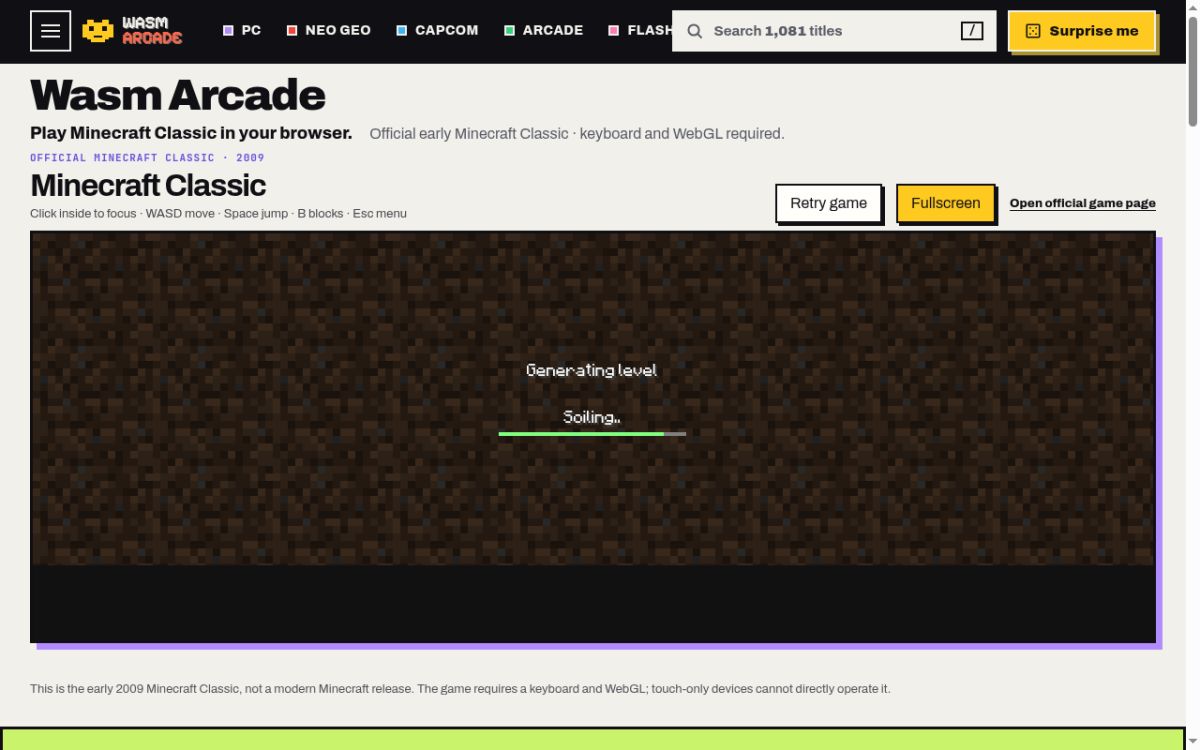The width and height of the screenshot is (1200, 750).
Task: Click the Surprise me button
Action: (1082, 31)
